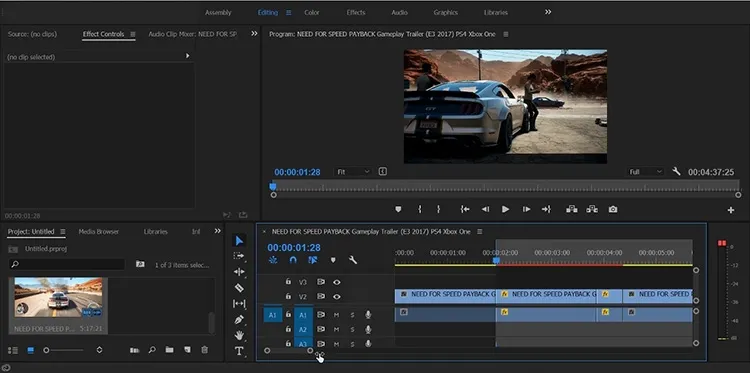Enable voice-over record on track A1
Viewport: 750px width, 373px height.
coord(368,315)
